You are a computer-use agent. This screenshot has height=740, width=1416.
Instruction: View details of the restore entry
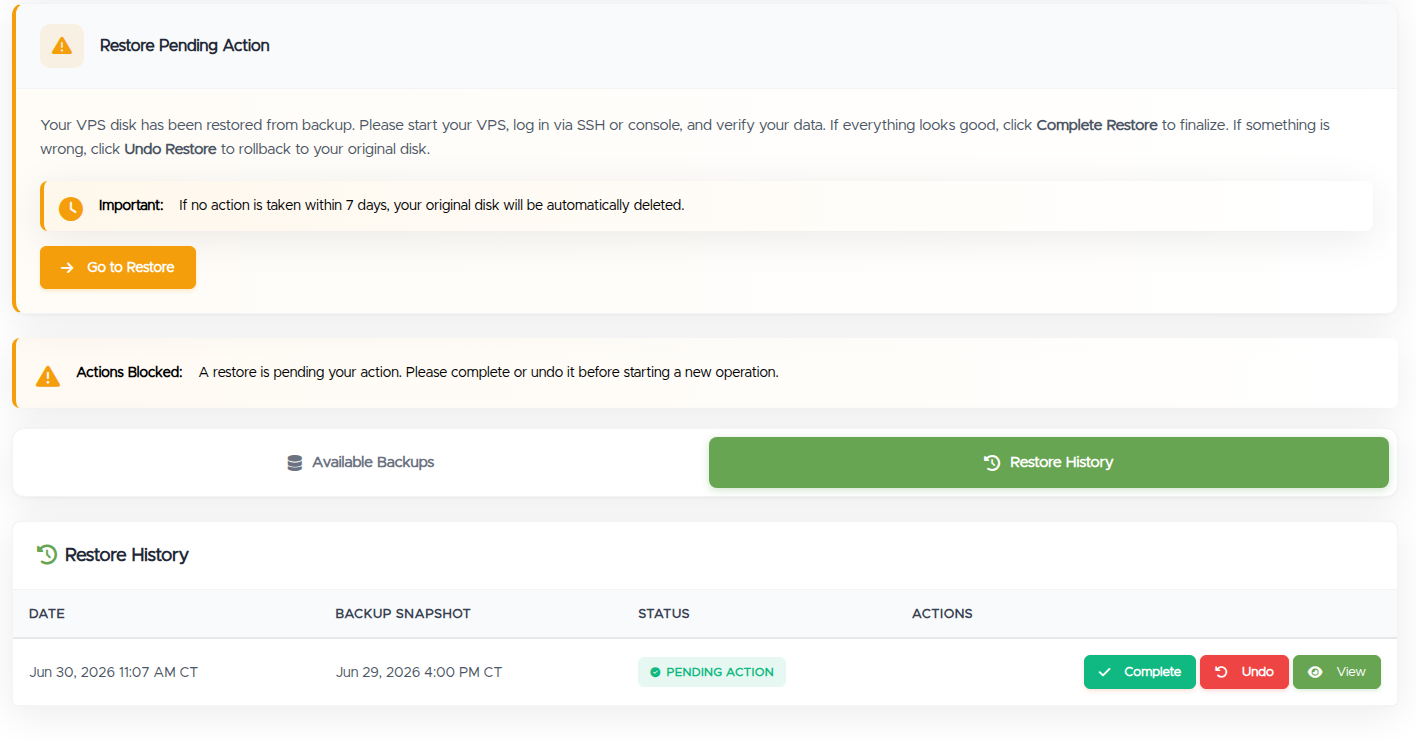coord(1337,672)
